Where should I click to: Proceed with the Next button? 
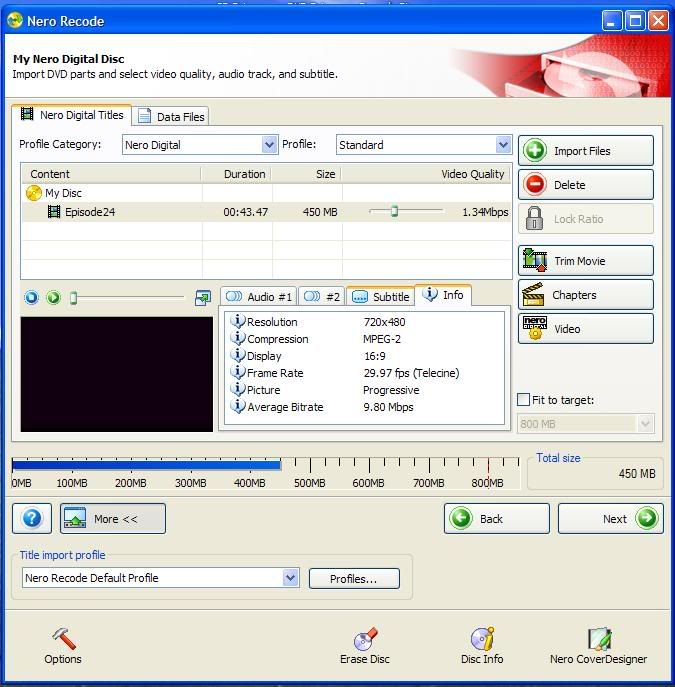click(611, 518)
